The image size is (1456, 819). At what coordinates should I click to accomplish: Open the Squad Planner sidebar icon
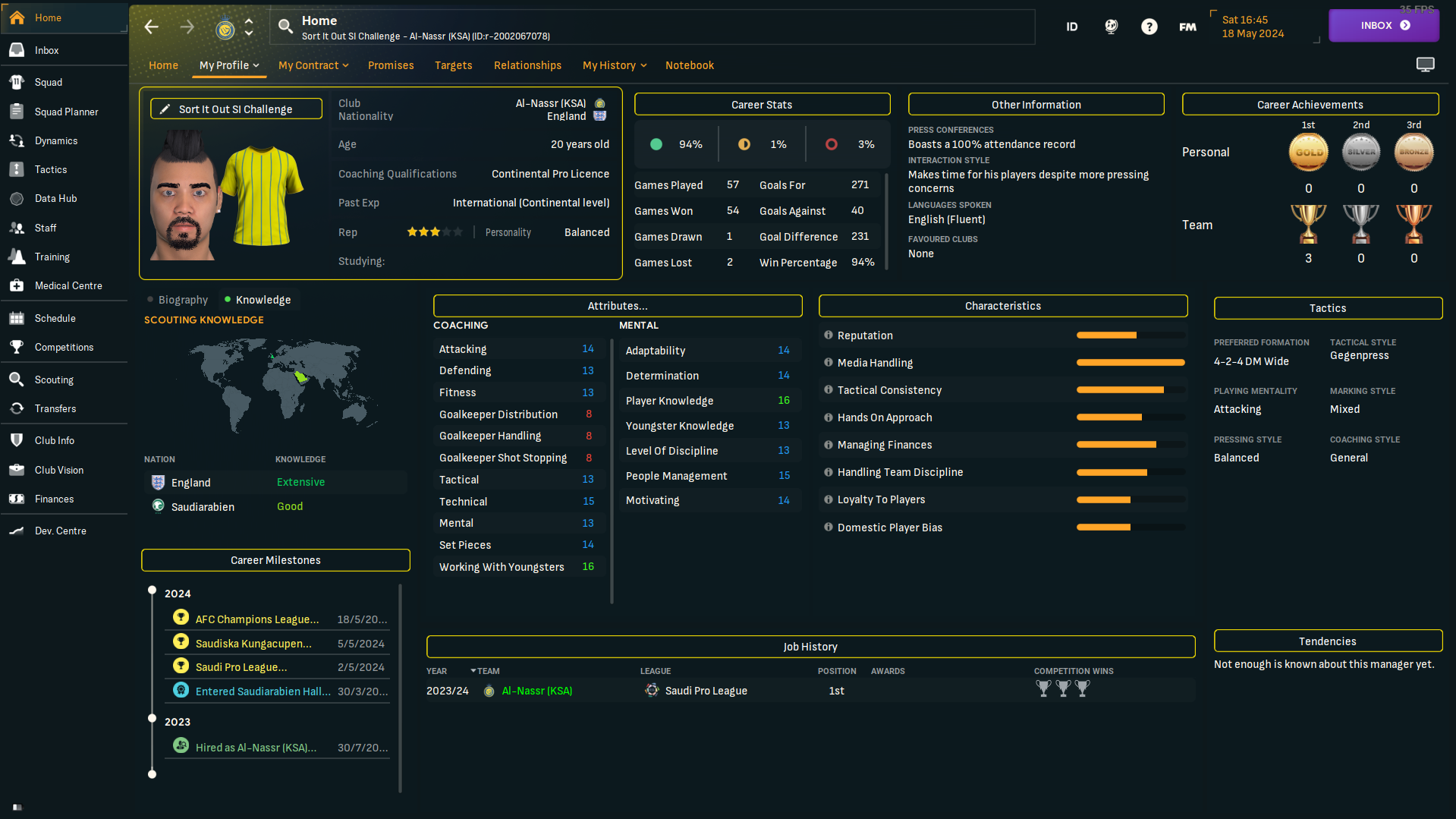[x=17, y=112]
